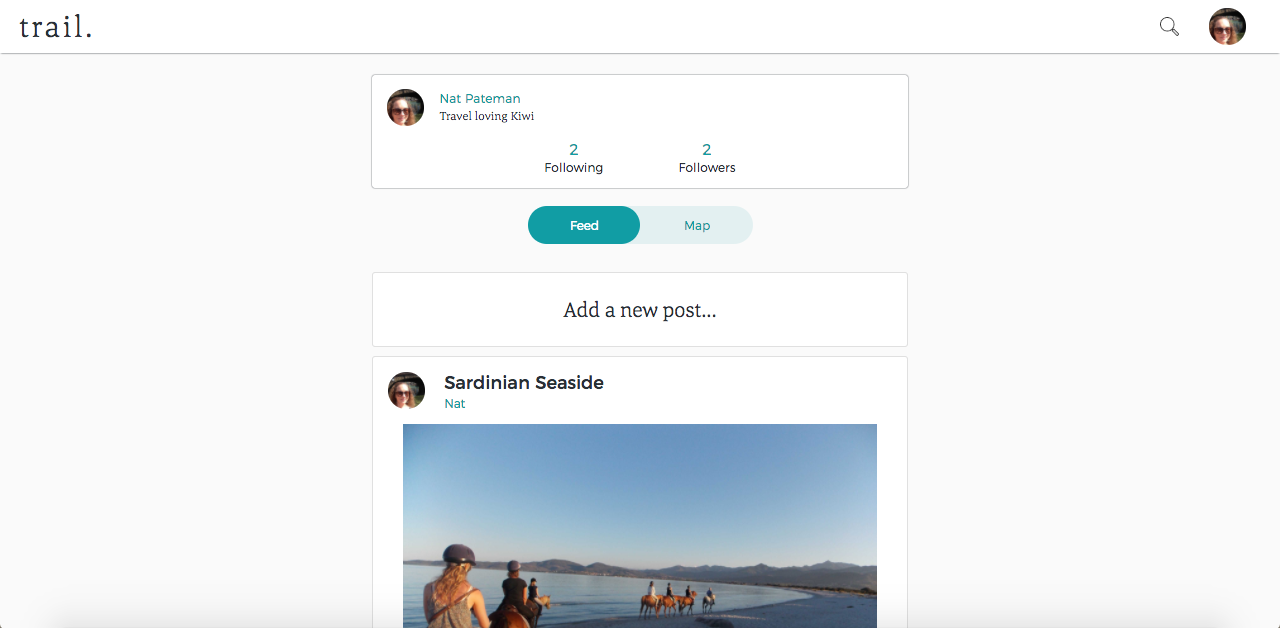Click the Nat author link under title
Viewport: 1280px width, 628px height.
pos(455,404)
